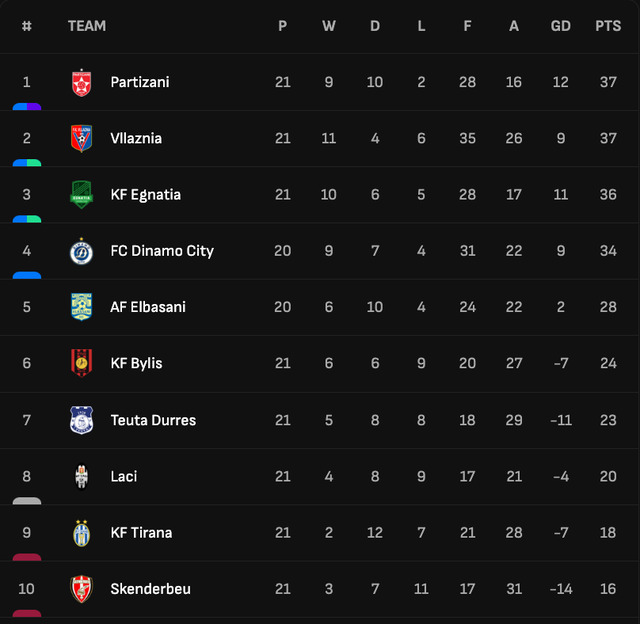Click the FC Dinamo City crest
The width and height of the screenshot is (640, 624).
pos(81,251)
